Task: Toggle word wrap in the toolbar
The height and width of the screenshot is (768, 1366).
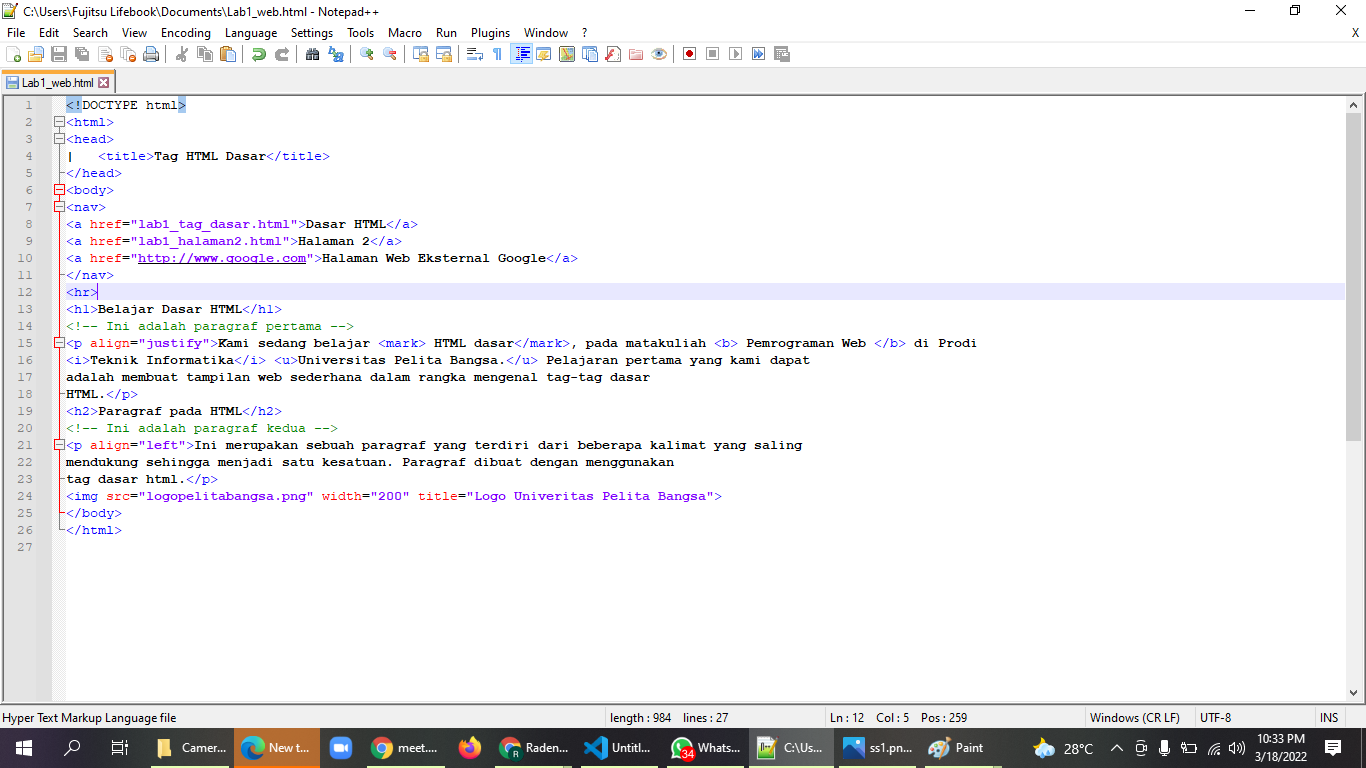Action: pyautogui.click(x=475, y=54)
